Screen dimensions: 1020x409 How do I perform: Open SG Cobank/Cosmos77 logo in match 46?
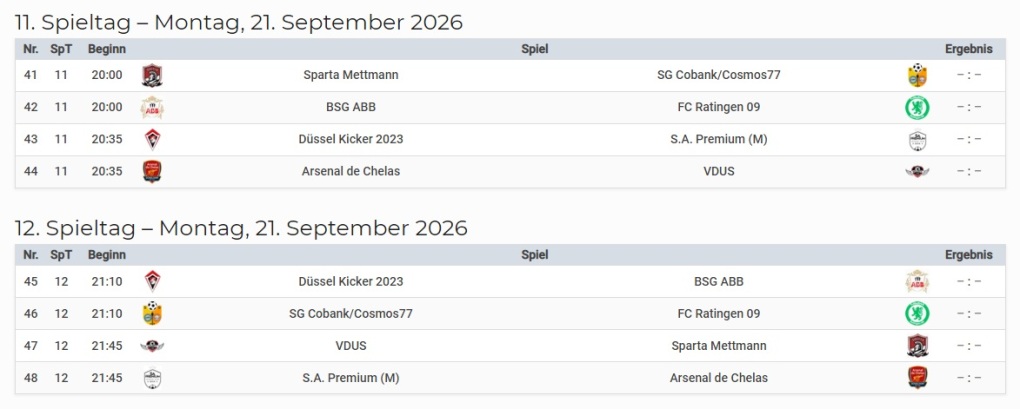point(152,314)
